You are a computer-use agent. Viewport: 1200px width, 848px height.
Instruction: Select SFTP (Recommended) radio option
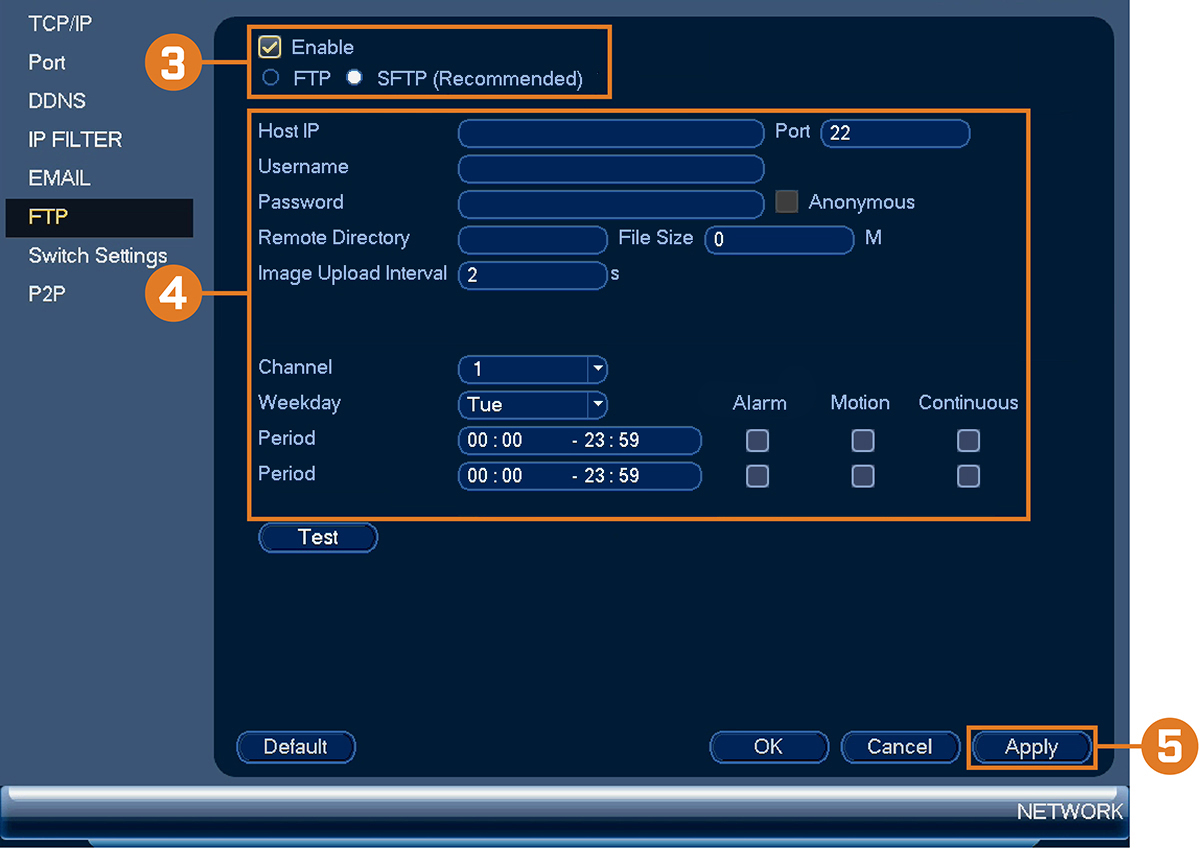pyautogui.click(x=354, y=79)
